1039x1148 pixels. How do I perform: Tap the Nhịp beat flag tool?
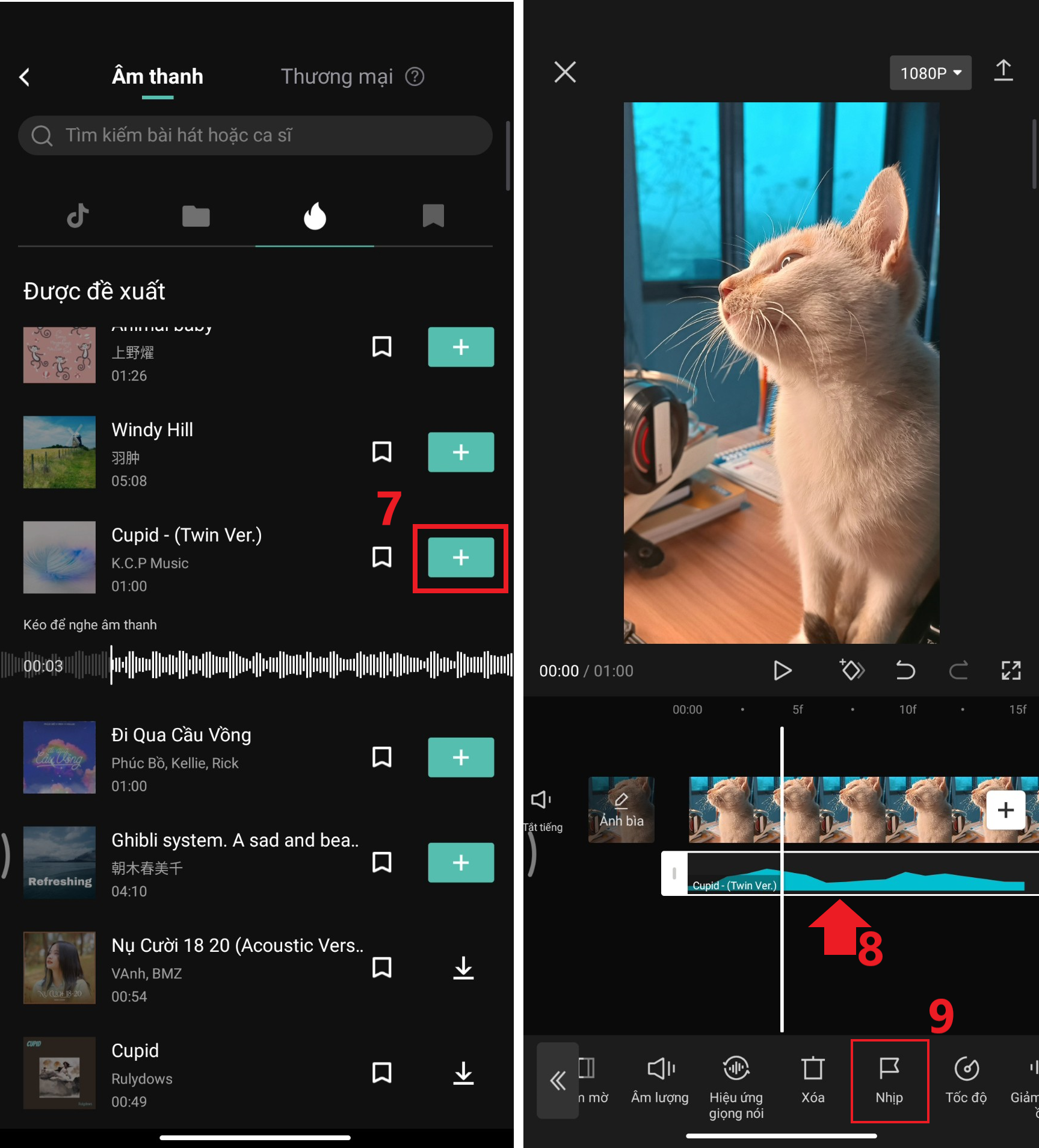coord(889,1080)
